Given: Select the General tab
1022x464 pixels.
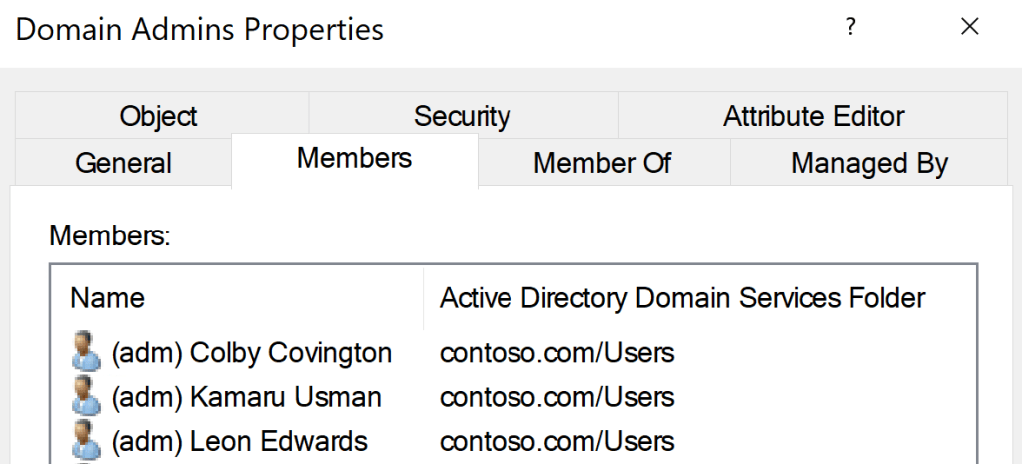Looking at the screenshot, I should pos(123,163).
